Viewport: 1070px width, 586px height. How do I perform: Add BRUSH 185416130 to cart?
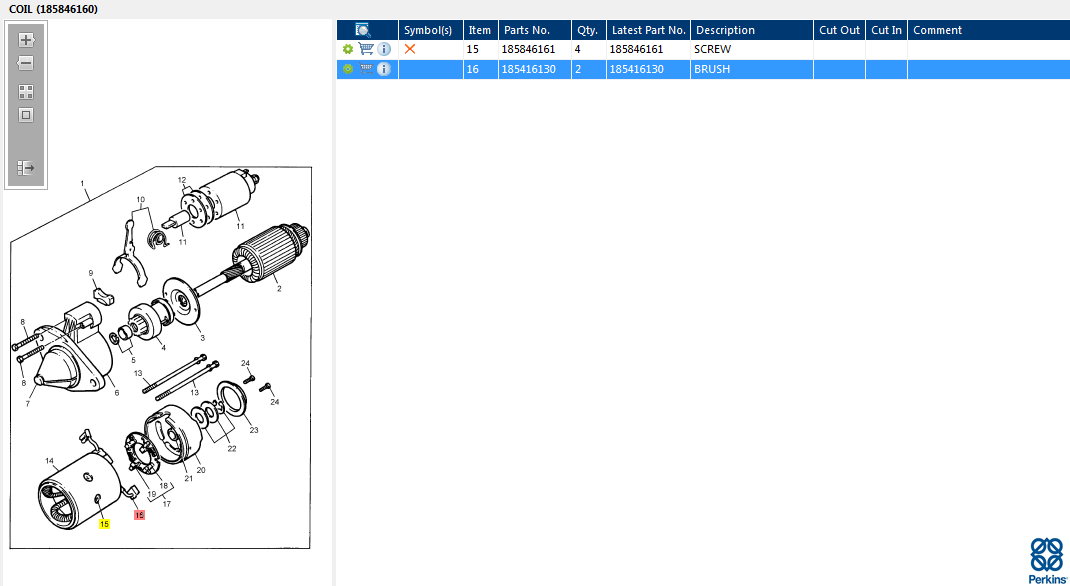pos(366,69)
